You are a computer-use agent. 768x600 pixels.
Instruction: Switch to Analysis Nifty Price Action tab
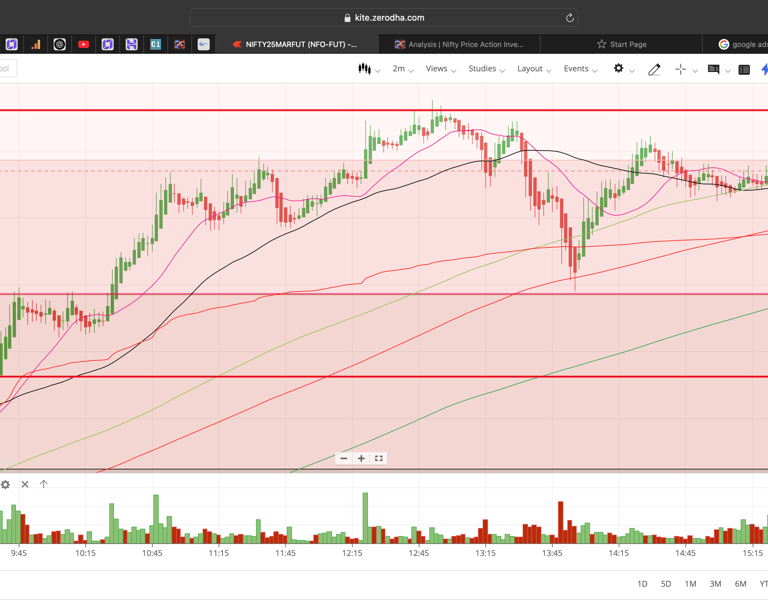point(459,45)
